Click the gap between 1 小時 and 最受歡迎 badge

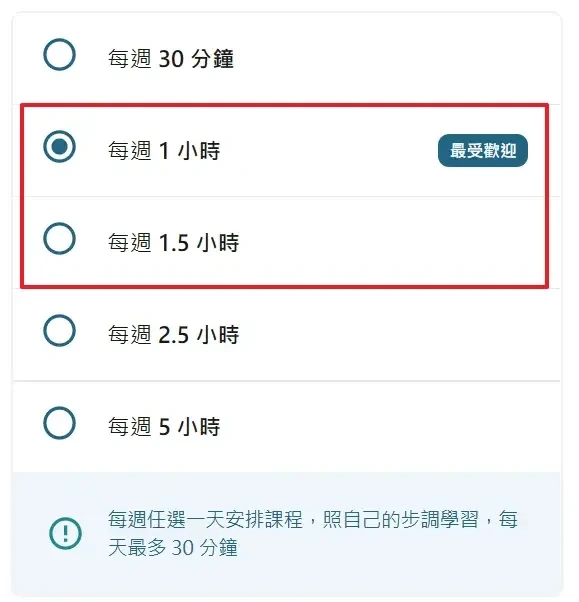[329, 150]
